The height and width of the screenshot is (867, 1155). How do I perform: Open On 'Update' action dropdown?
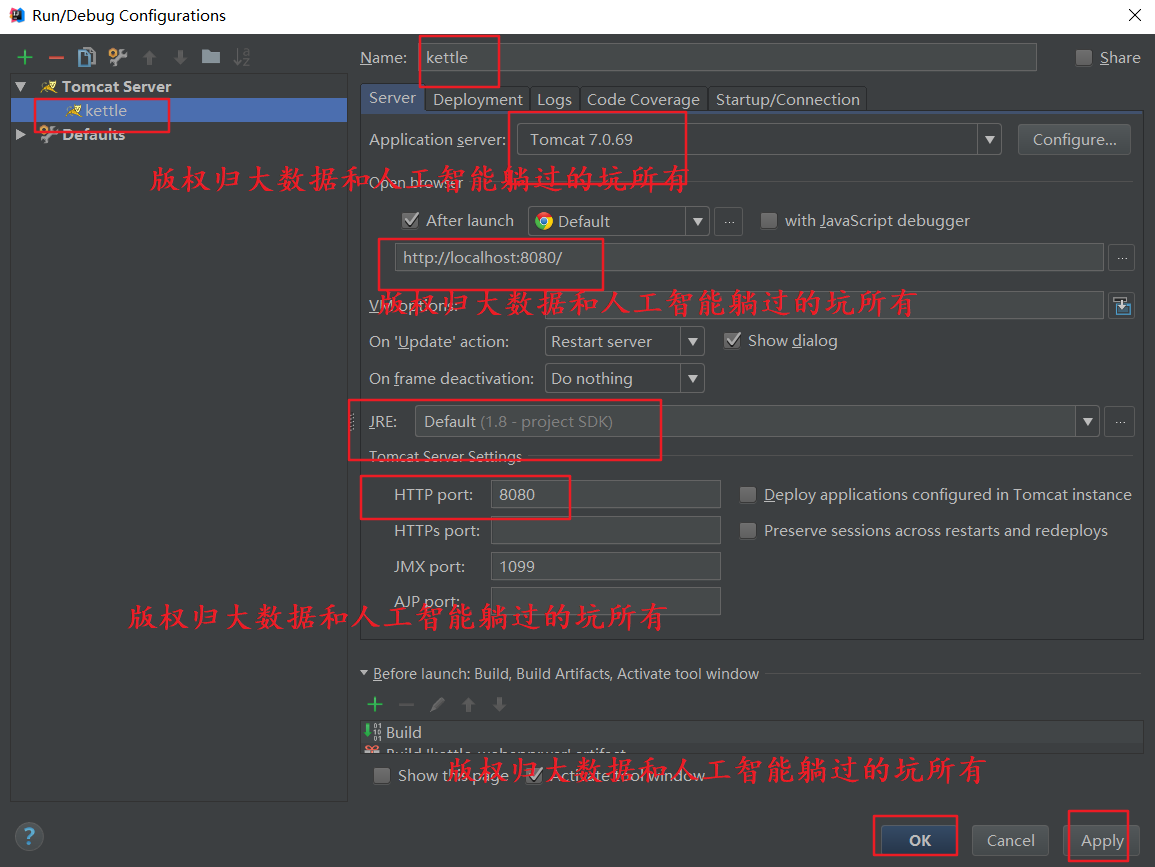(692, 341)
